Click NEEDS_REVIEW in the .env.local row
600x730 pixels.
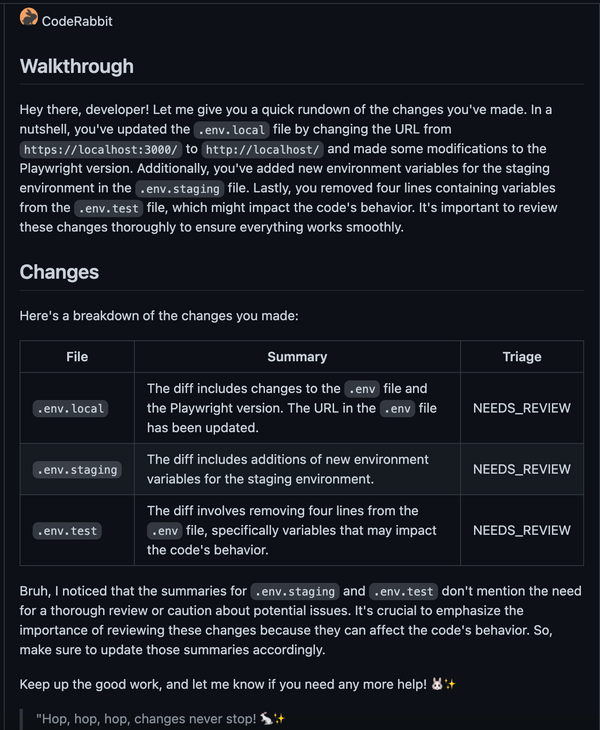coord(522,408)
